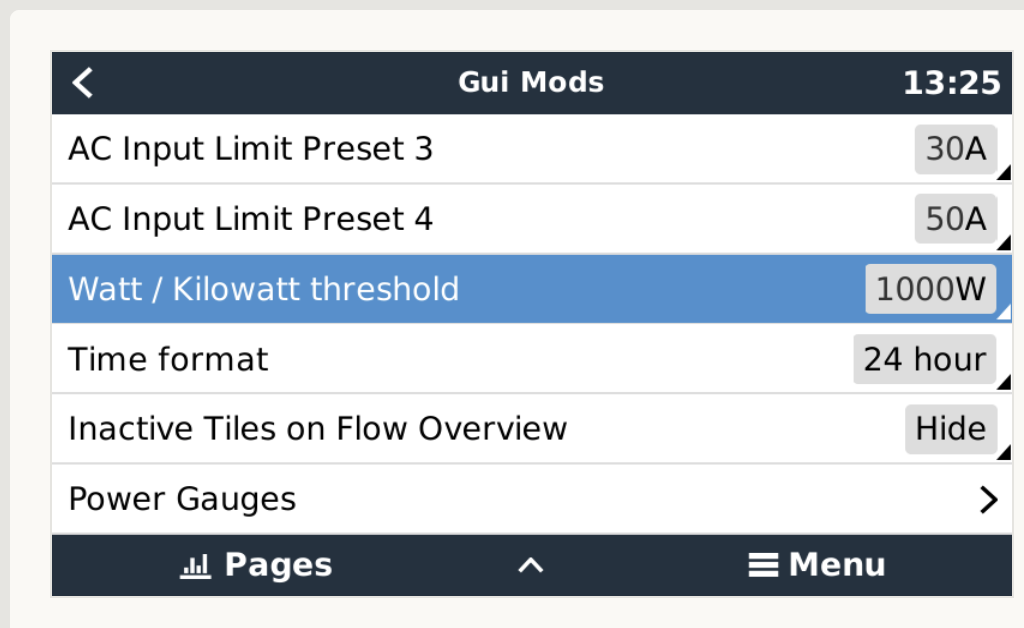
Task: Select the Watt / Kilowatt threshold row
Action: coord(400,289)
